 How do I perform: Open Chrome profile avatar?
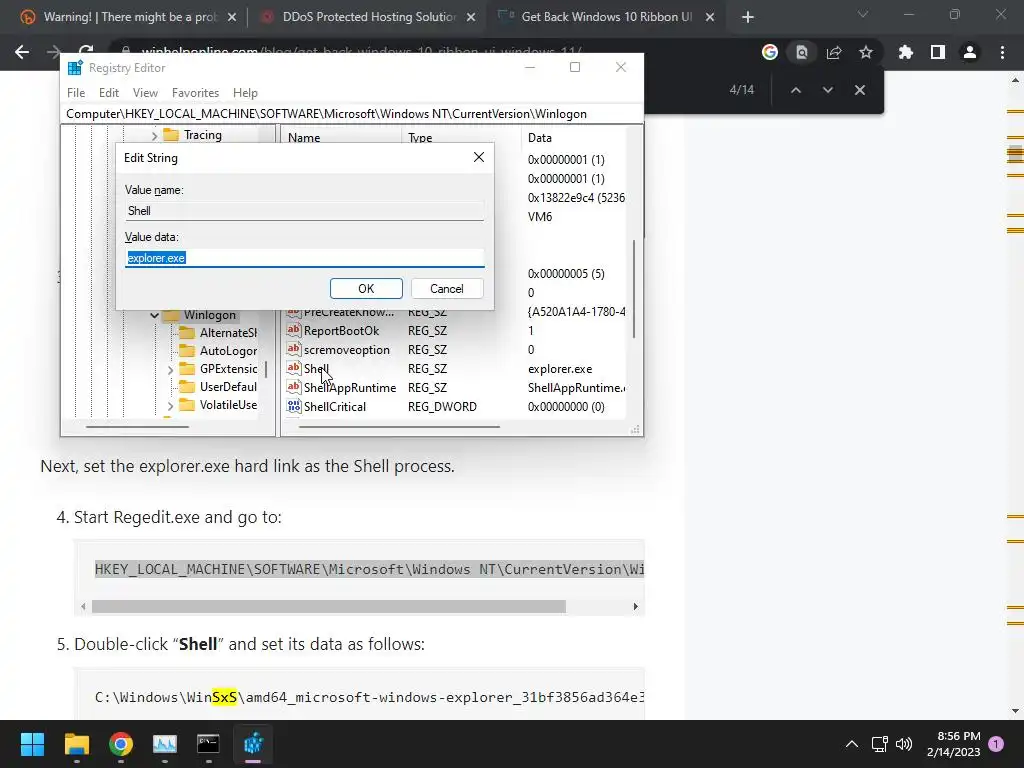tap(970, 52)
